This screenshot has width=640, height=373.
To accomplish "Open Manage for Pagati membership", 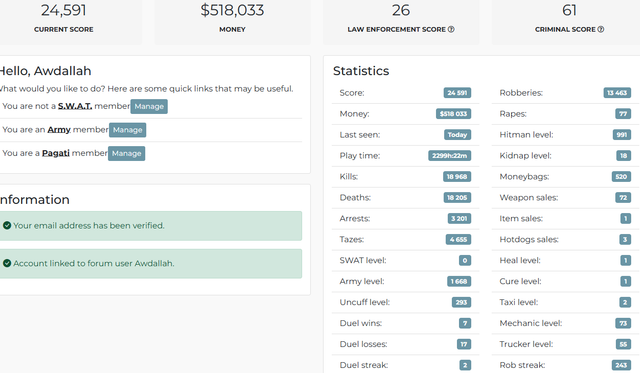I will click(127, 153).
